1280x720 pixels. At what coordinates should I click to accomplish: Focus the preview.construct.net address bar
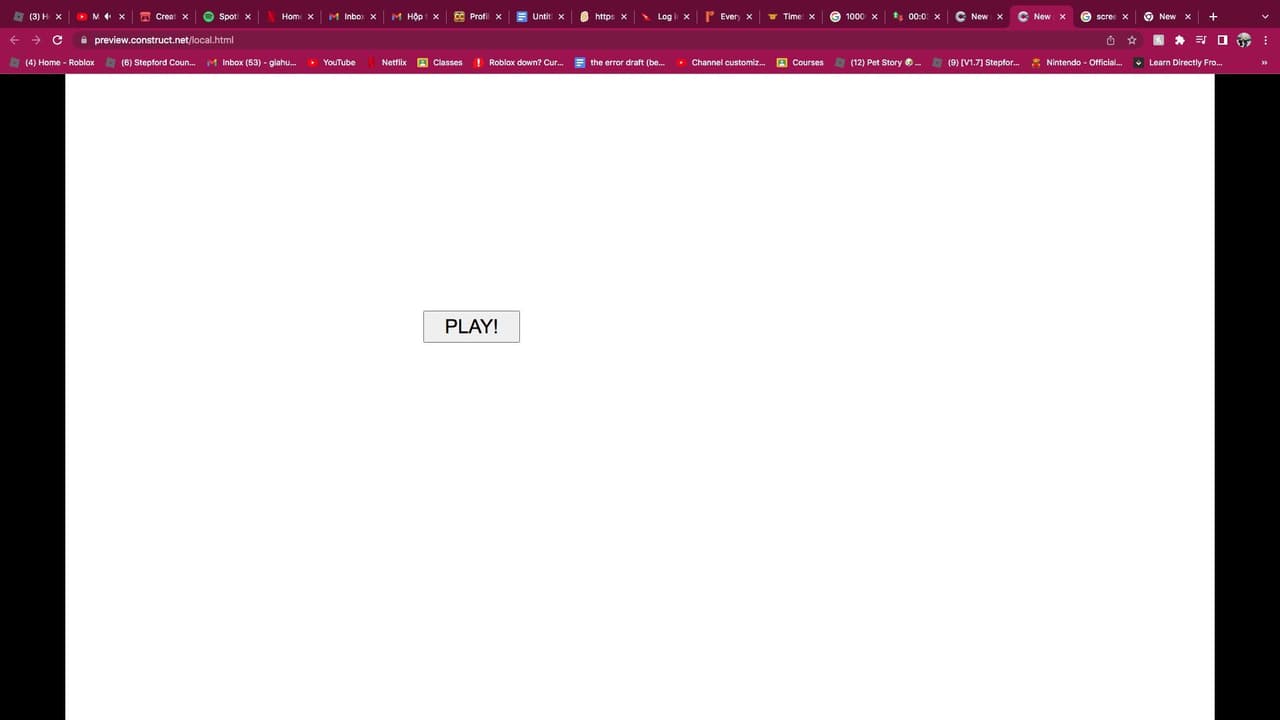(x=590, y=40)
